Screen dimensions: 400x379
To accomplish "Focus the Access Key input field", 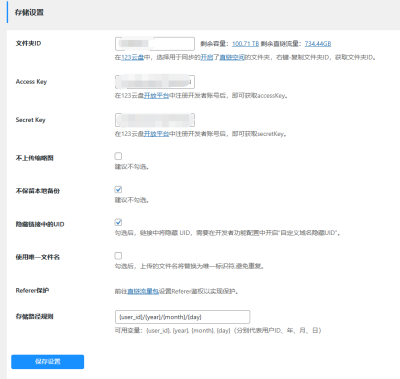I will (x=155, y=82).
